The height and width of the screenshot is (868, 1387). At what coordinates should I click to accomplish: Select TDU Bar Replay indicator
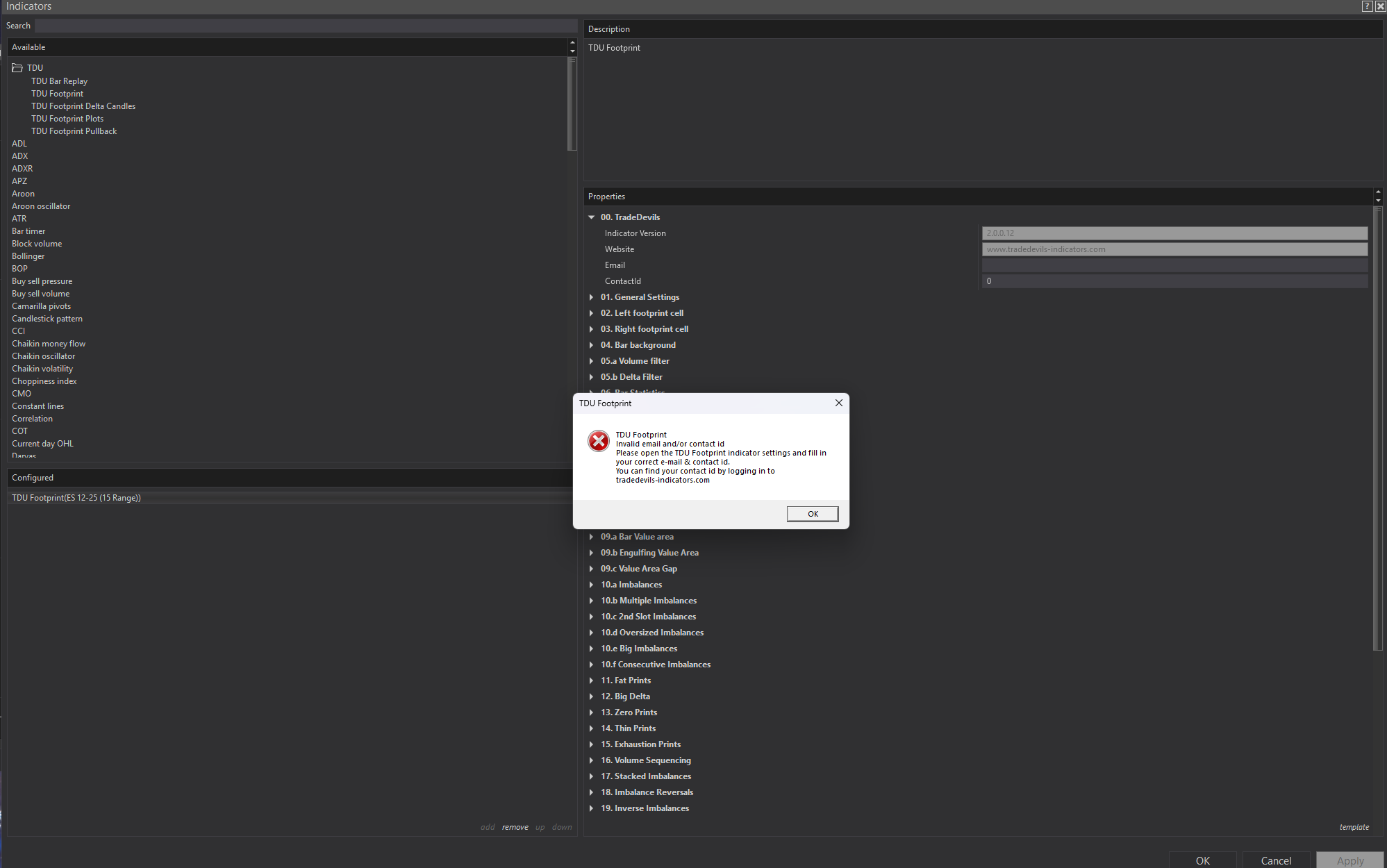pos(59,81)
